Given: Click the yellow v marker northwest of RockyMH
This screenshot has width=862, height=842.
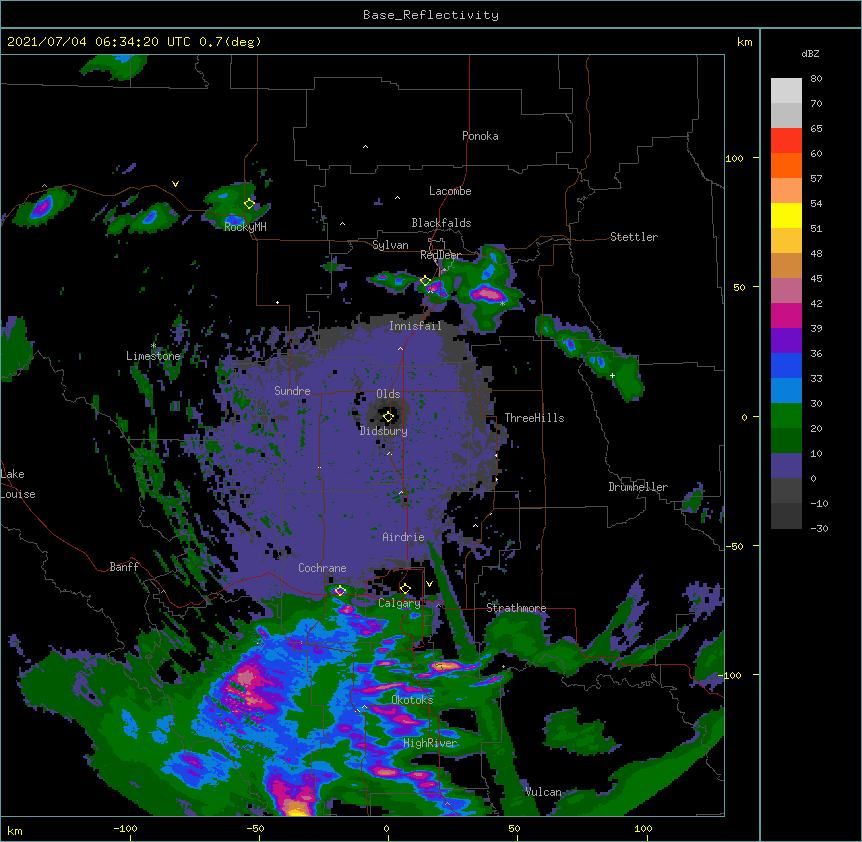Looking at the screenshot, I should (175, 184).
